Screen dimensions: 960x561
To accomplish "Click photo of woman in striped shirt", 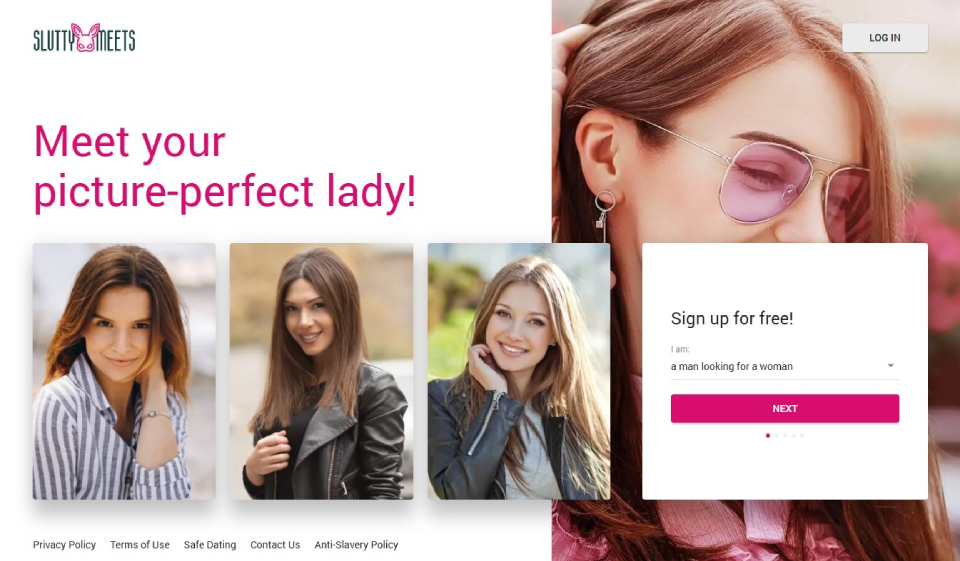I will [x=124, y=371].
